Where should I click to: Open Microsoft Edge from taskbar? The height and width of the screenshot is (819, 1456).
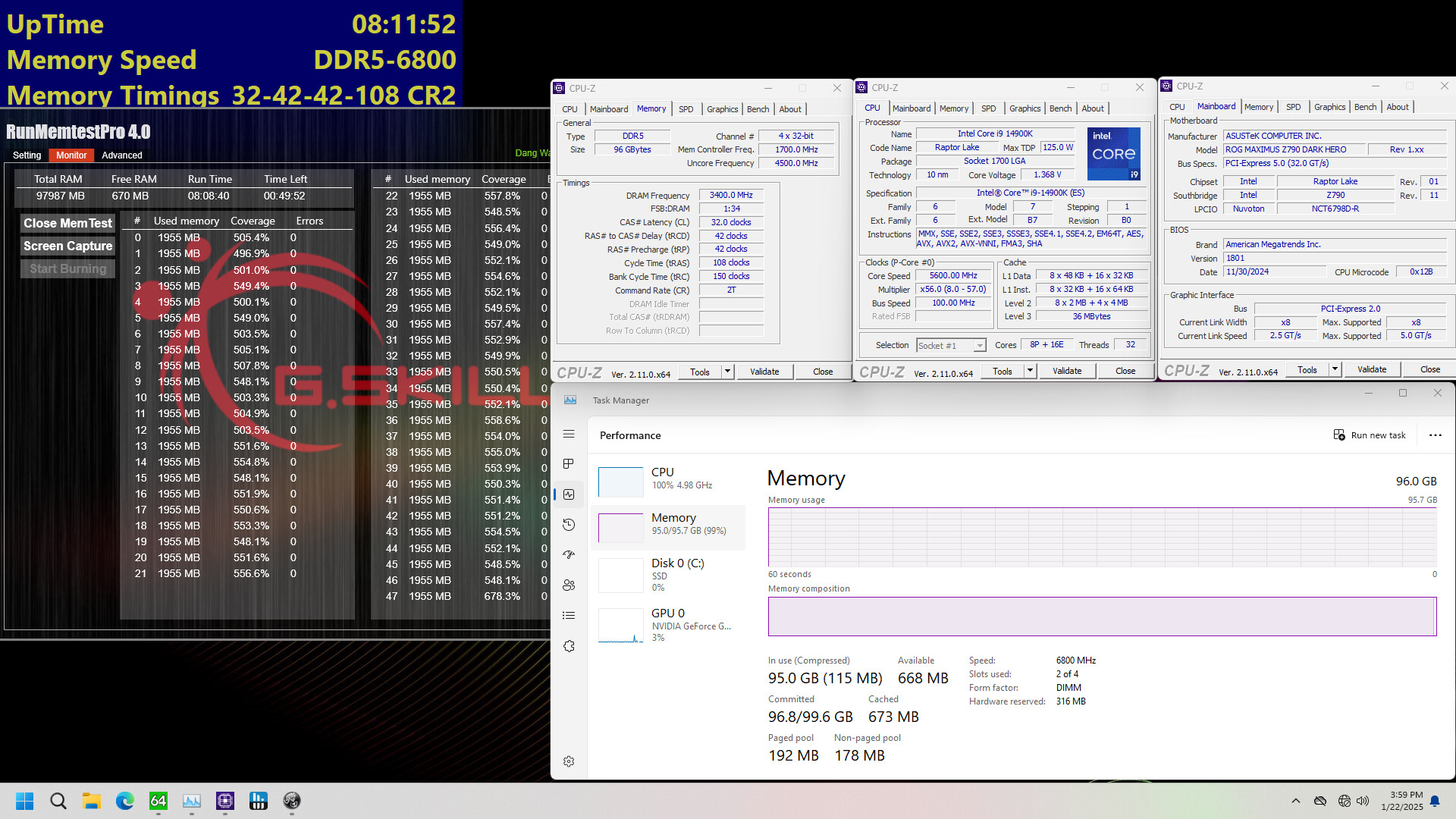point(125,801)
